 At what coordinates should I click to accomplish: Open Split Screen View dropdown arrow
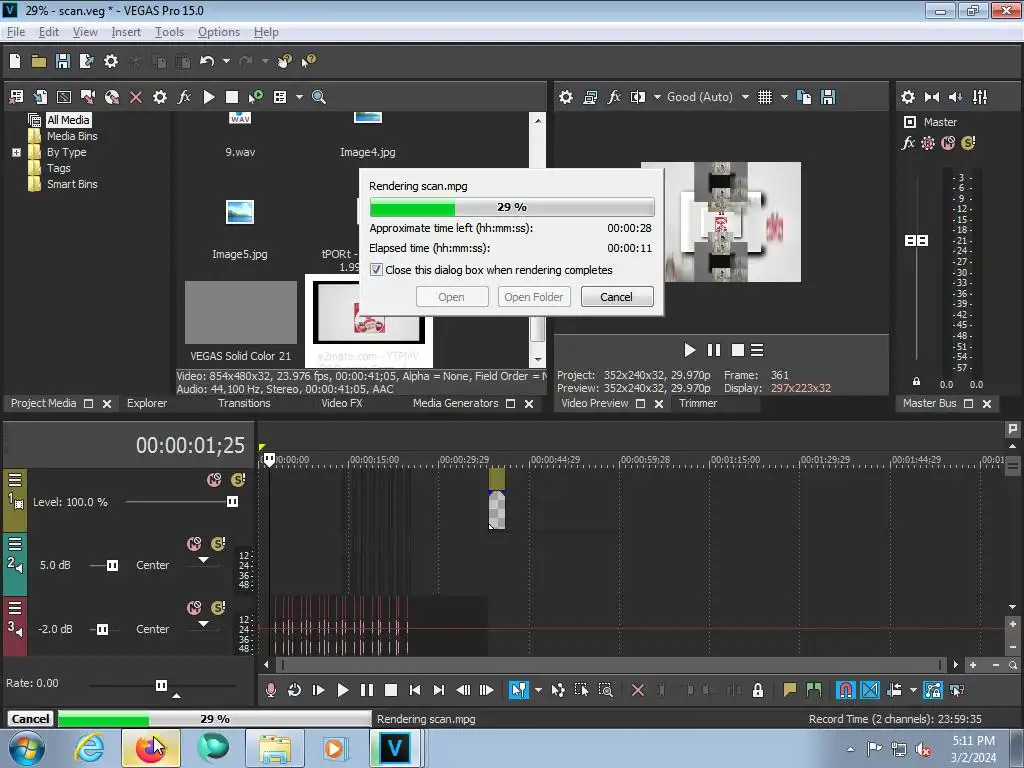point(657,97)
